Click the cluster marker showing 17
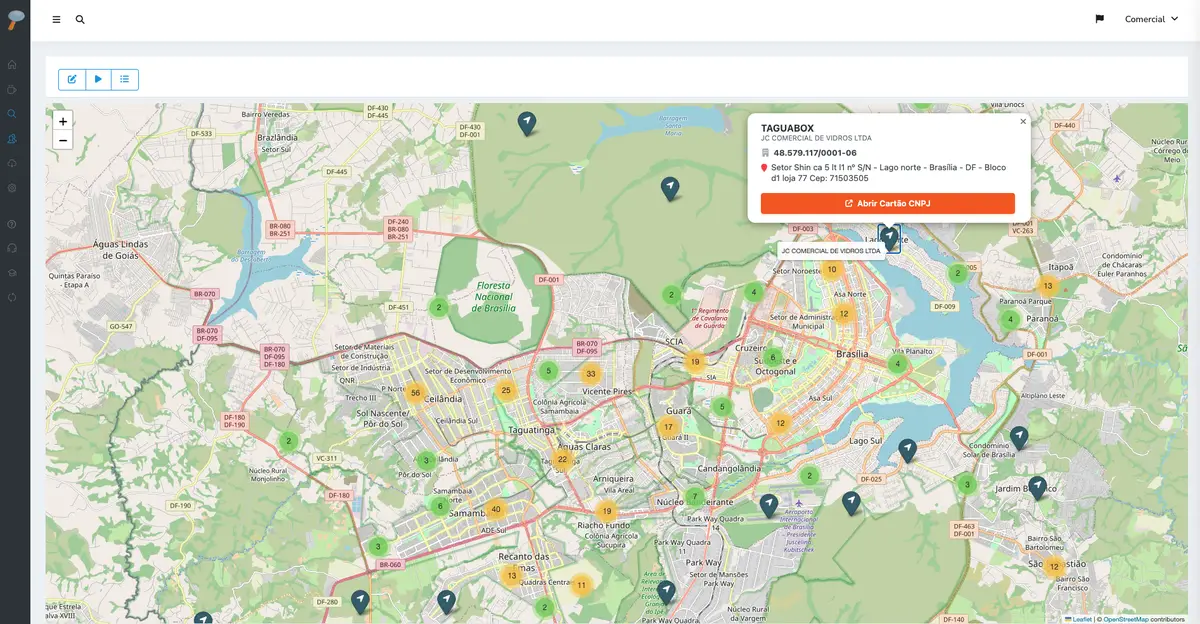 668,427
